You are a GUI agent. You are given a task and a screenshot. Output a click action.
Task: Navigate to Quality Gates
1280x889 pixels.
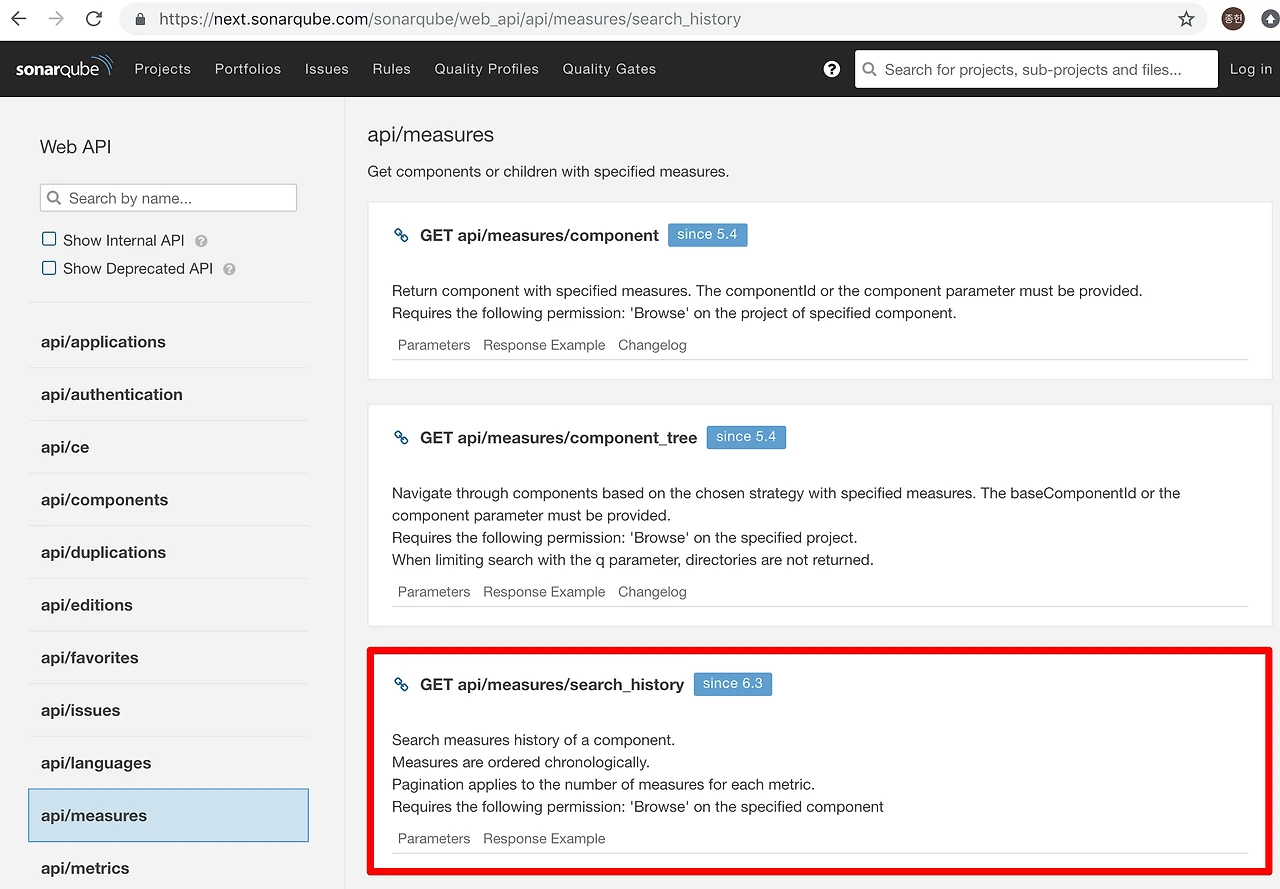610,69
